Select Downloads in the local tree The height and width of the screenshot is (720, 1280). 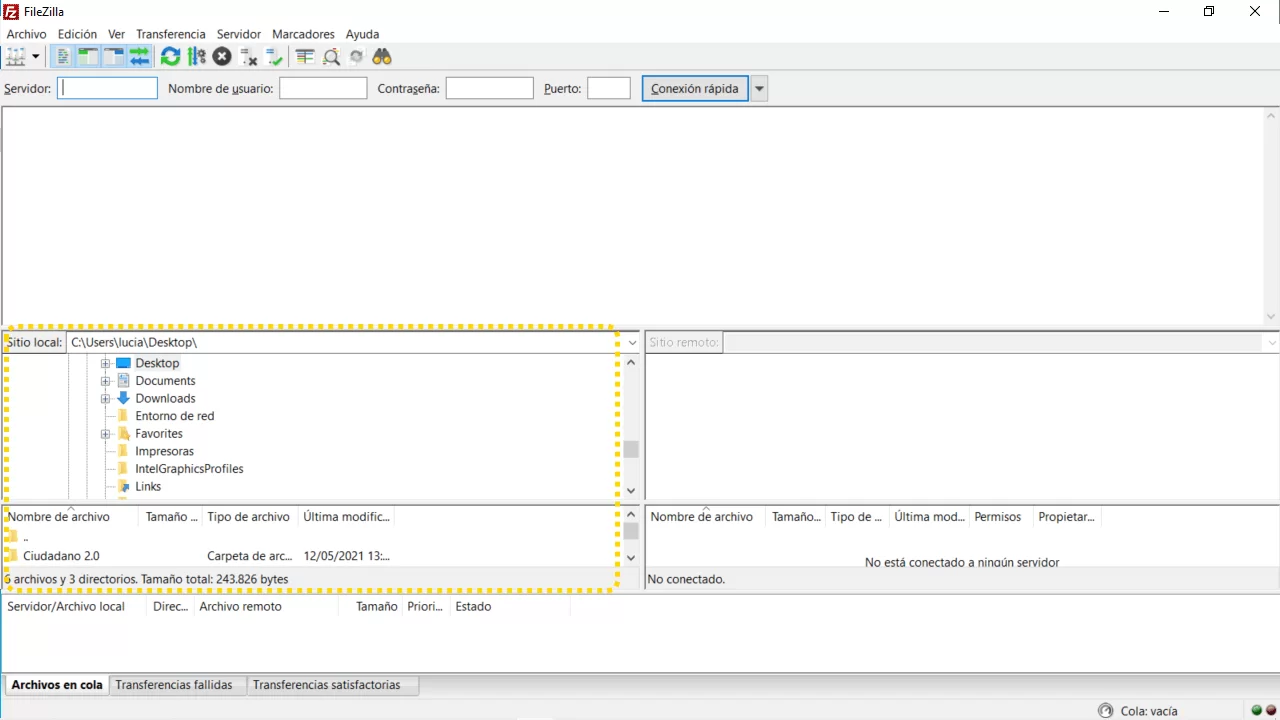pos(165,398)
